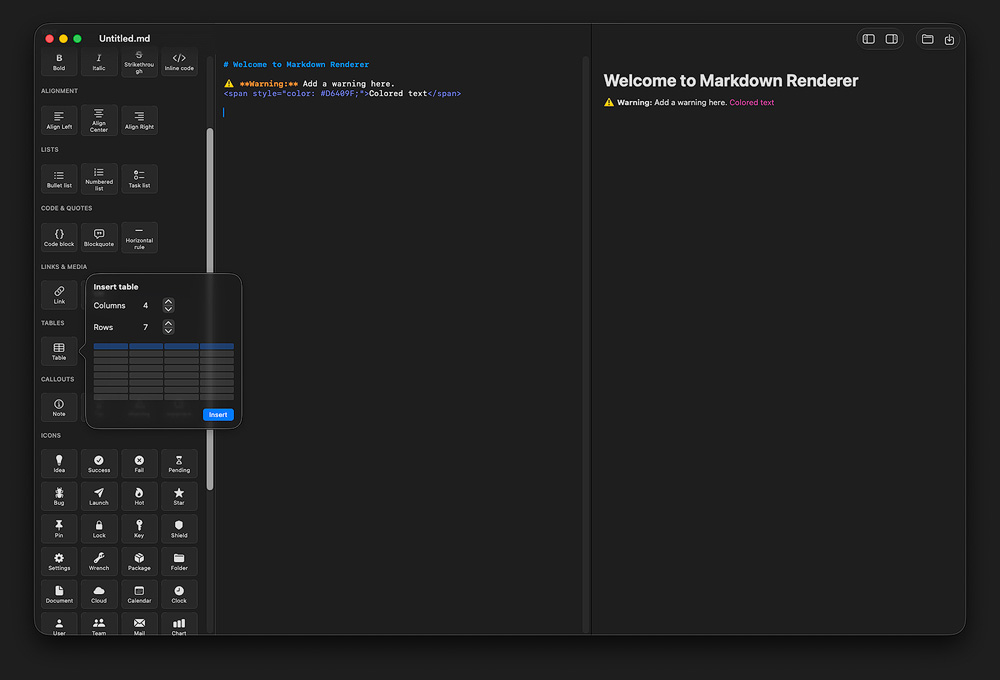
Task: Insert the Wrench icon
Action: [x=99, y=561]
